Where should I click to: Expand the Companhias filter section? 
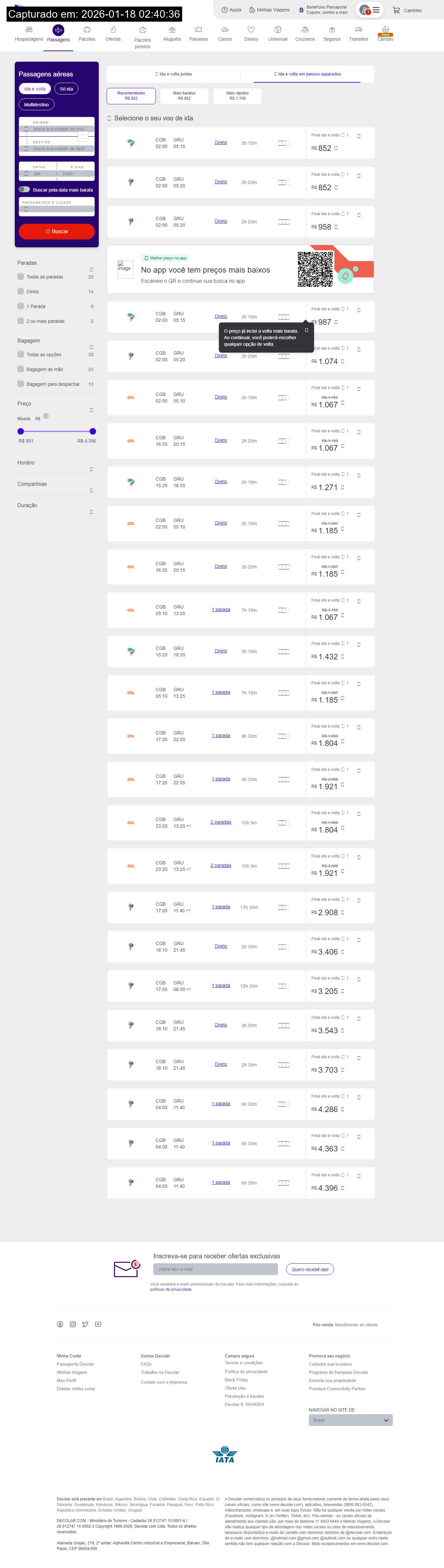[91, 491]
